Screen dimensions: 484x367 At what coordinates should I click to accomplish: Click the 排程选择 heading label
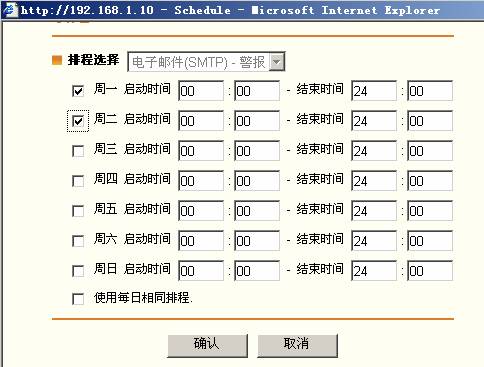tap(93, 60)
